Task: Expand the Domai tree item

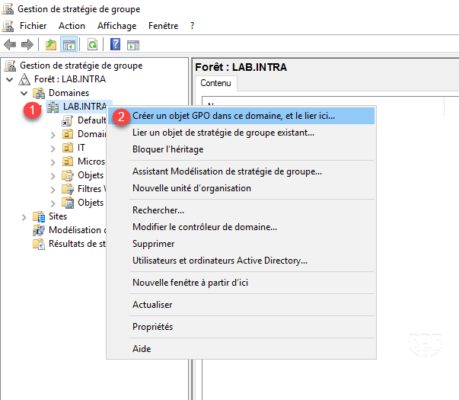Action: click(x=53, y=135)
